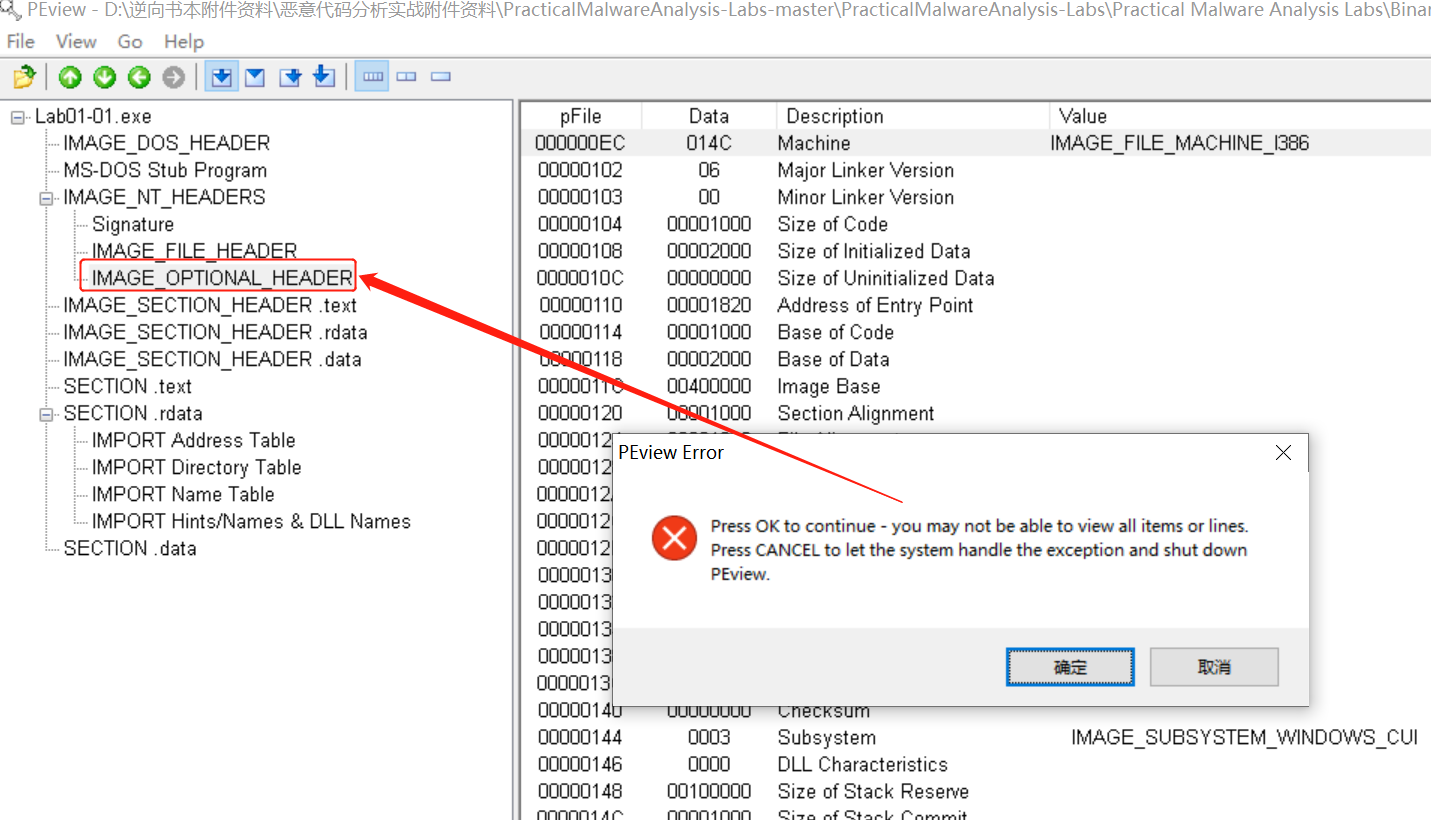Click the grayed forward arrow toolbar button
Image resolution: width=1431 pixels, height=820 pixels.
(x=174, y=77)
